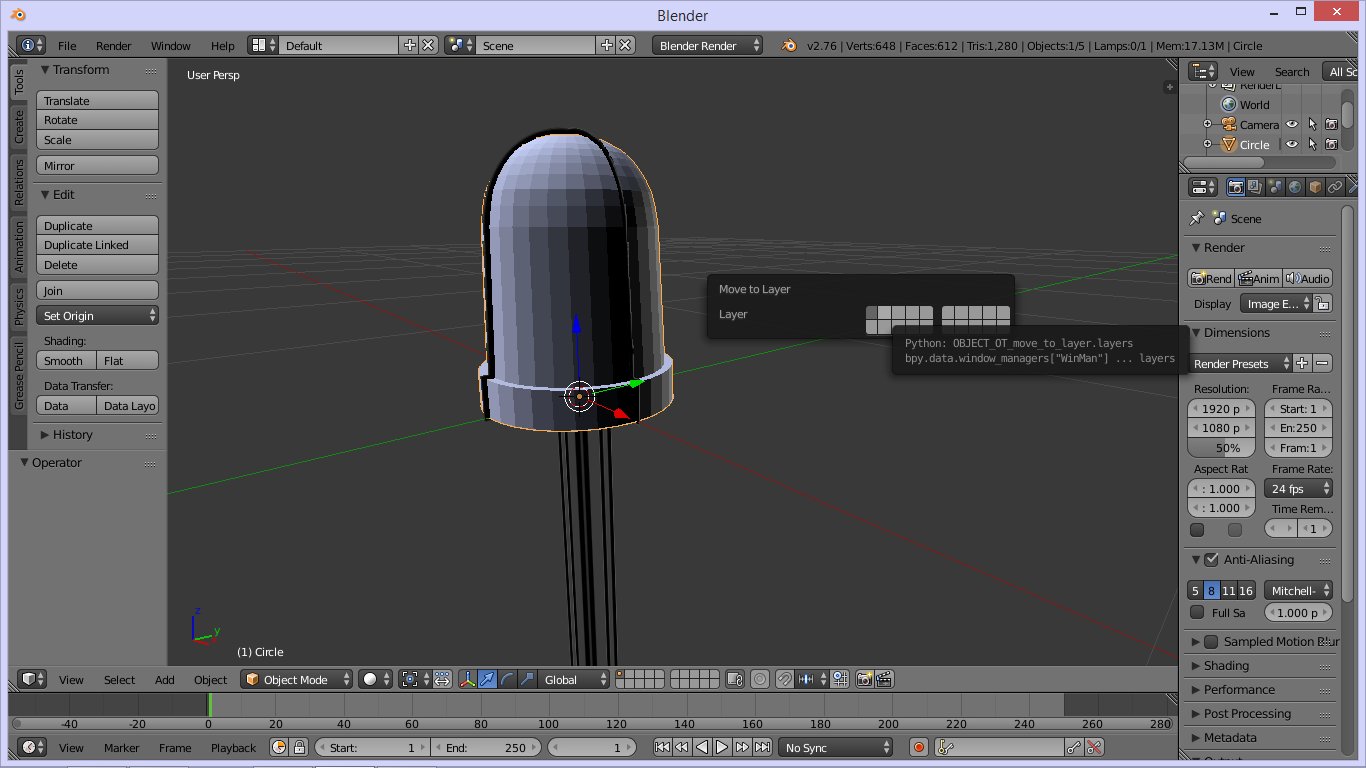The height and width of the screenshot is (768, 1366).
Task: Open the info editor type selector
Action: [x=32, y=46]
